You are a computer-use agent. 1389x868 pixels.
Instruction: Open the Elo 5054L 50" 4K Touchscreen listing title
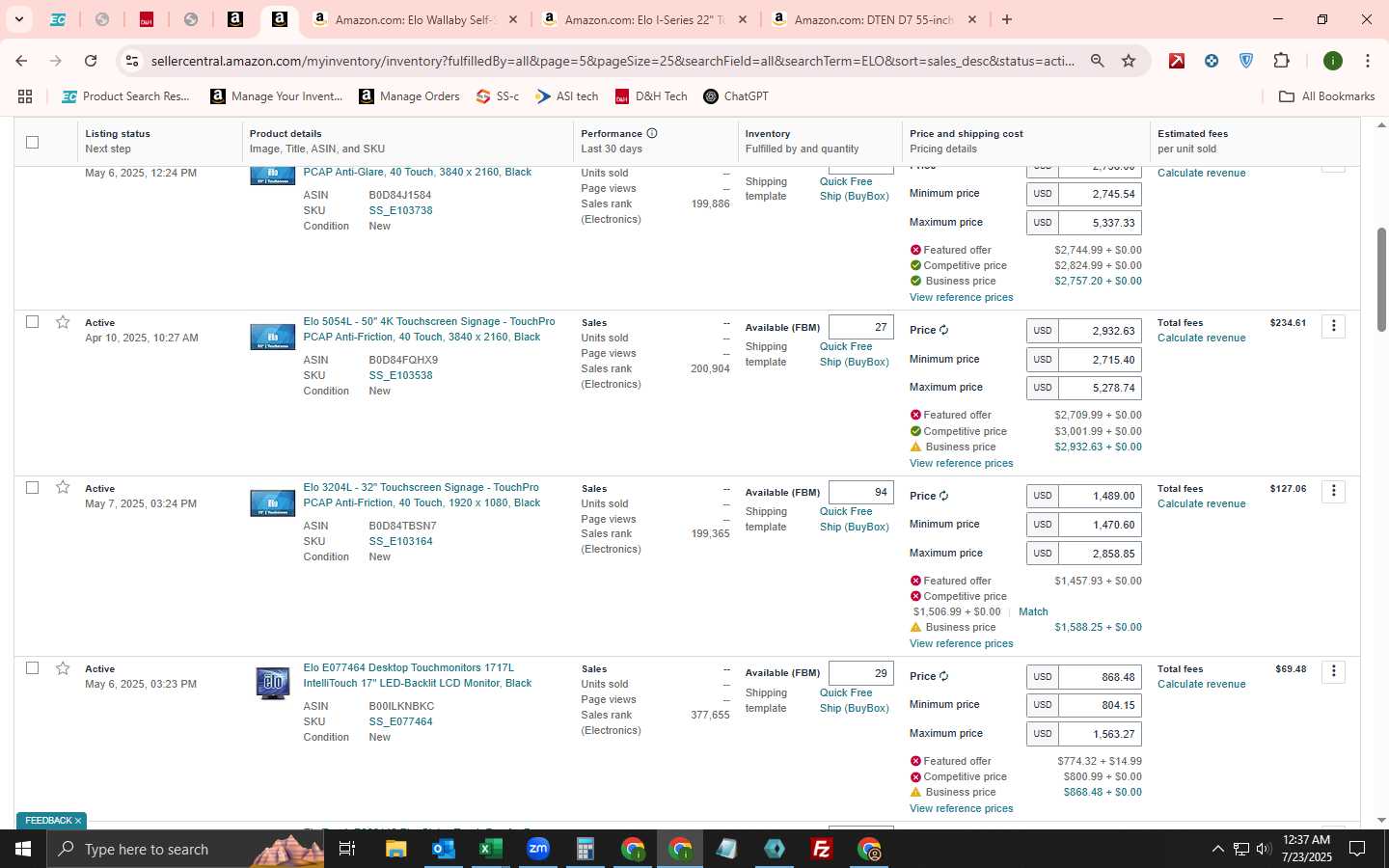[x=429, y=329]
